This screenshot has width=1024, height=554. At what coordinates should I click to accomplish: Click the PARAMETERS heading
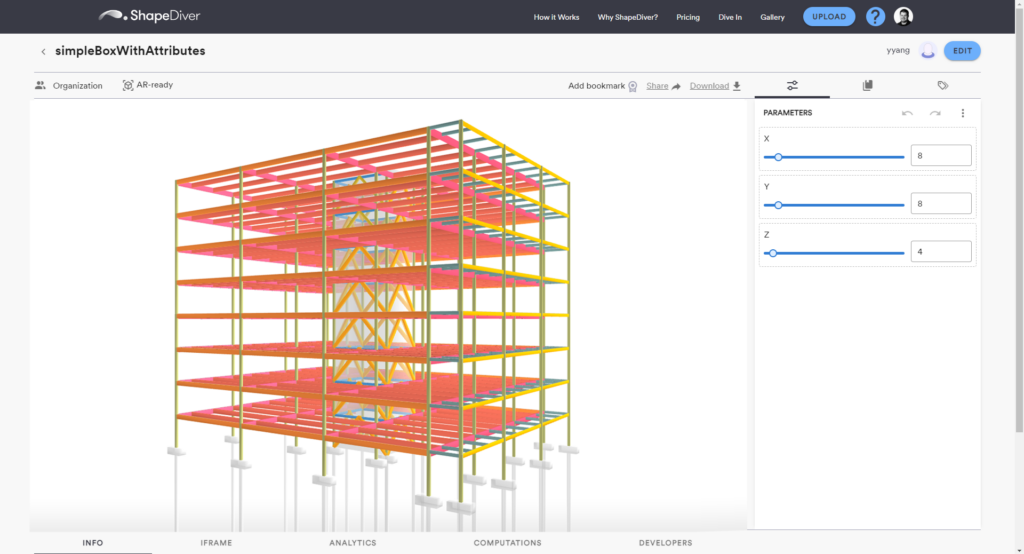[788, 113]
